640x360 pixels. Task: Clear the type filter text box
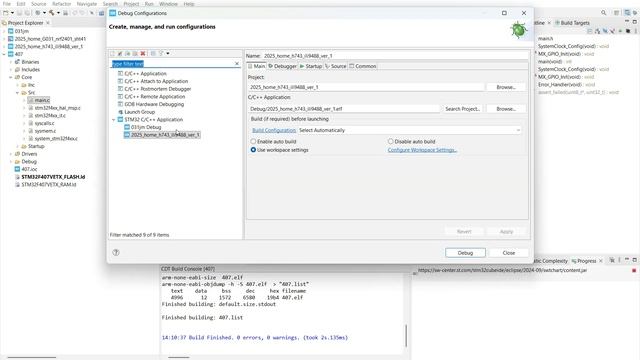237,64
